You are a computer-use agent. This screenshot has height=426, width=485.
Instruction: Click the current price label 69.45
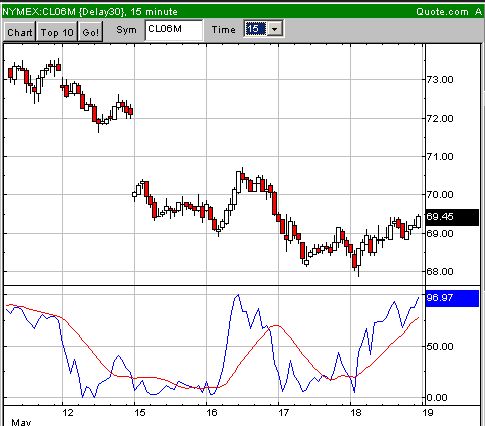[x=452, y=217]
